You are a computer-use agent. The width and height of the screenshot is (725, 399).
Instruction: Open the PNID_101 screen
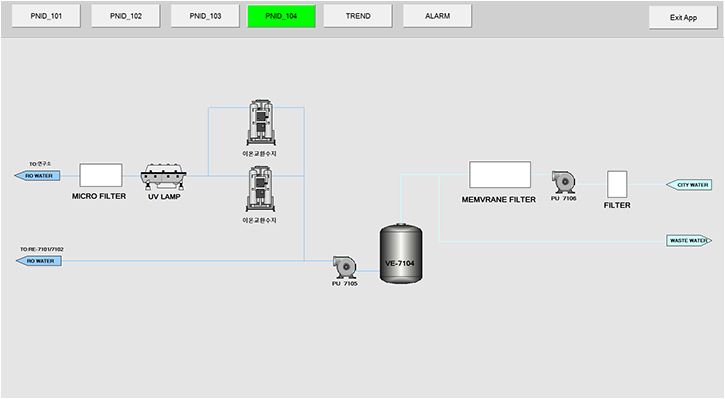tap(46, 16)
